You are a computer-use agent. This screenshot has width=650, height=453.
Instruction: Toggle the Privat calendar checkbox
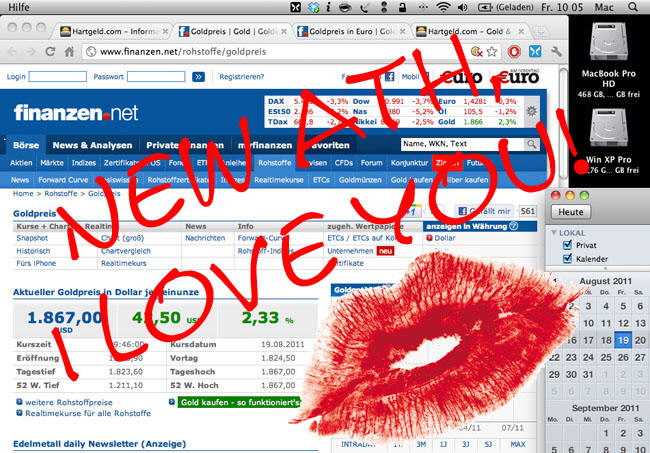tap(568, 245)
